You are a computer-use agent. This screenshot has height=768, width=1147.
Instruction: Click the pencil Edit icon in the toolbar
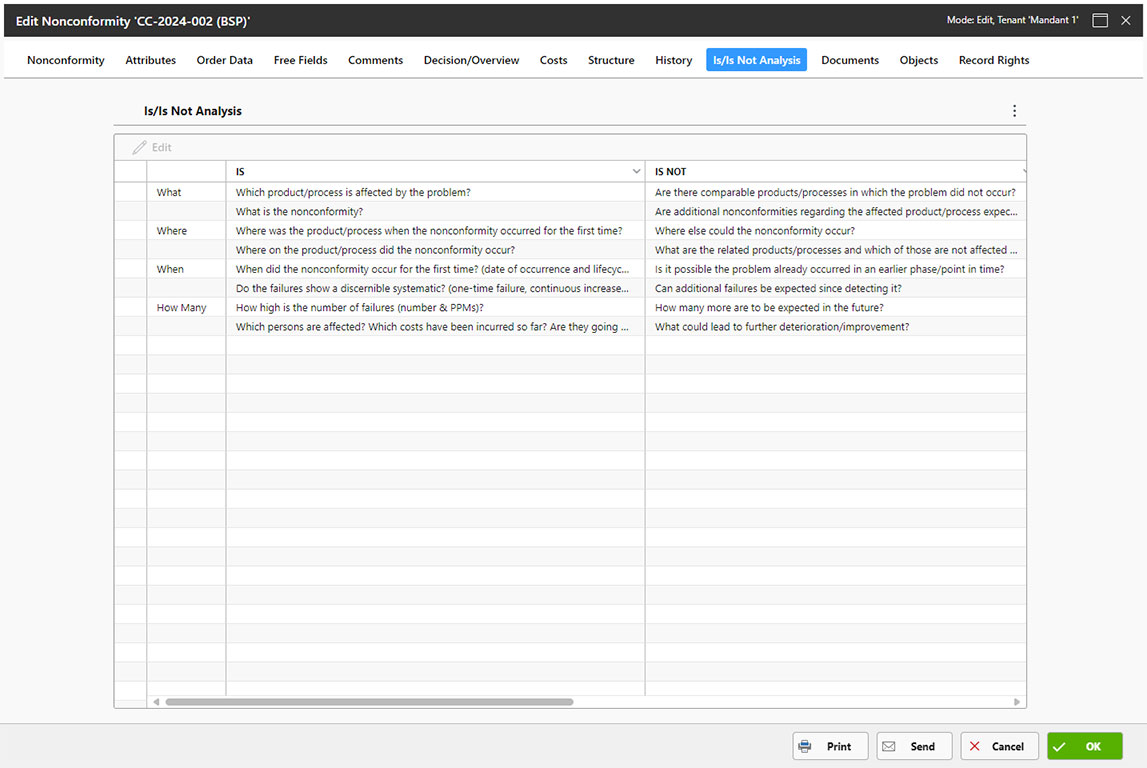(x=140, y=148)
